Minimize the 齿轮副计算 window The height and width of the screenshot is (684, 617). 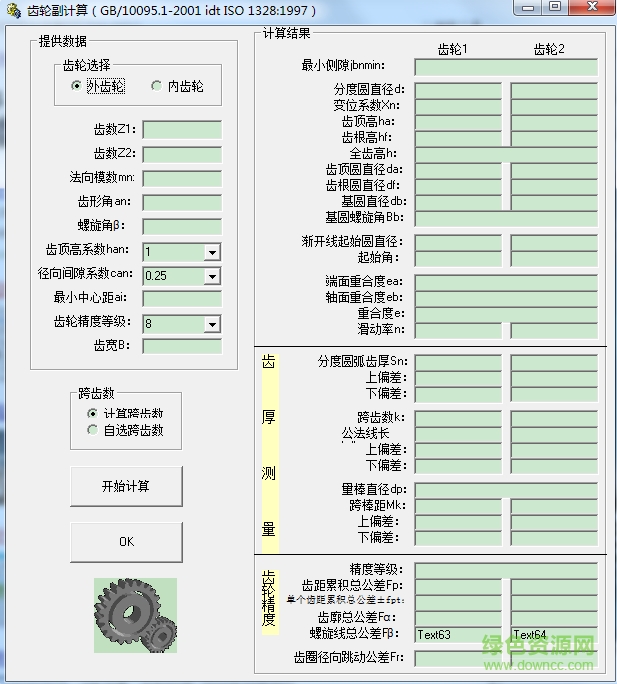(528, 7)
